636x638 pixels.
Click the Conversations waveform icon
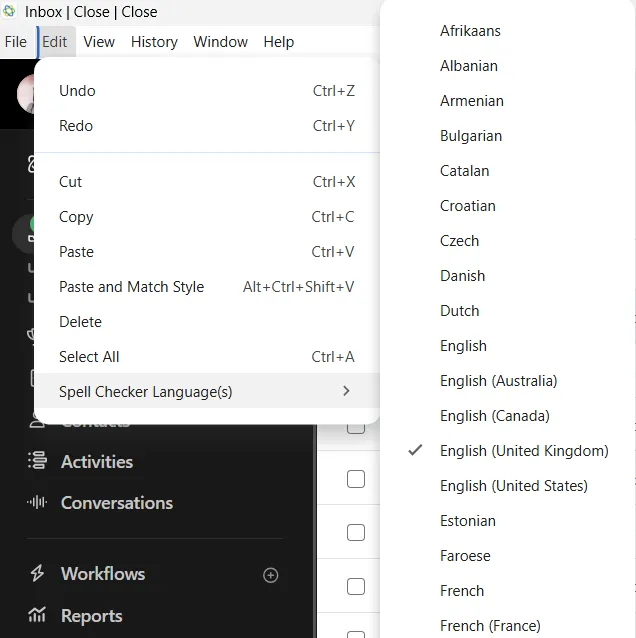(x=37, y=502)
